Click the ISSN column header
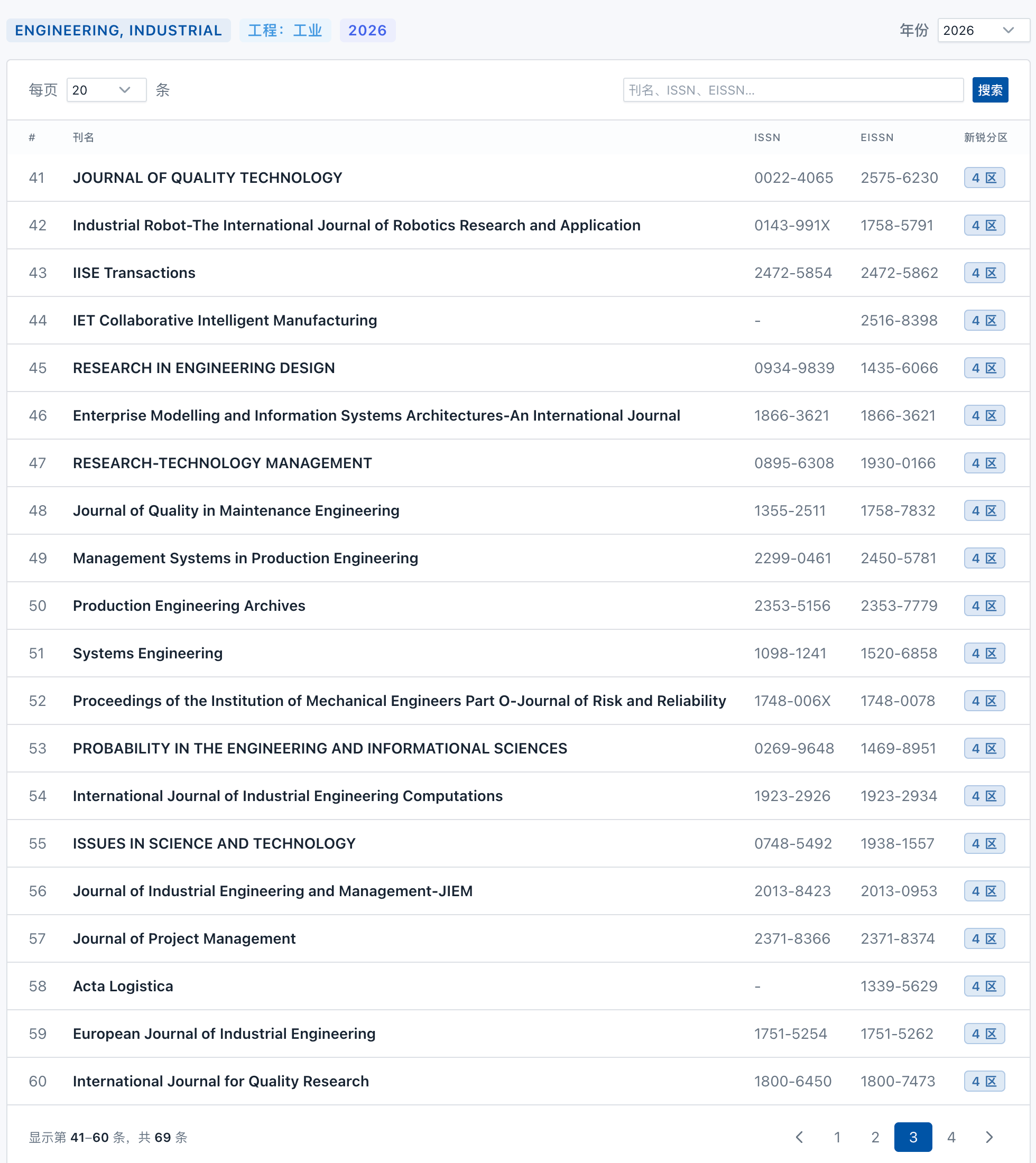 767,137
